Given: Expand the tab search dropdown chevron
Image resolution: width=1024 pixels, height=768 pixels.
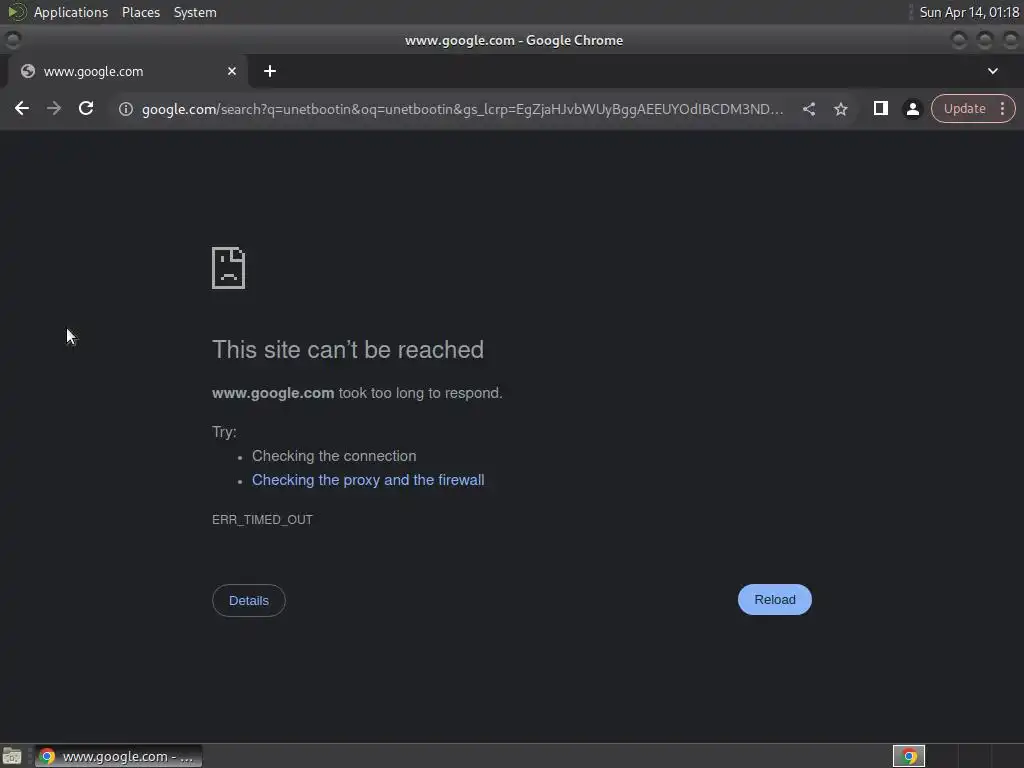Looking at the screenshot, I should [x=993, y=71].
